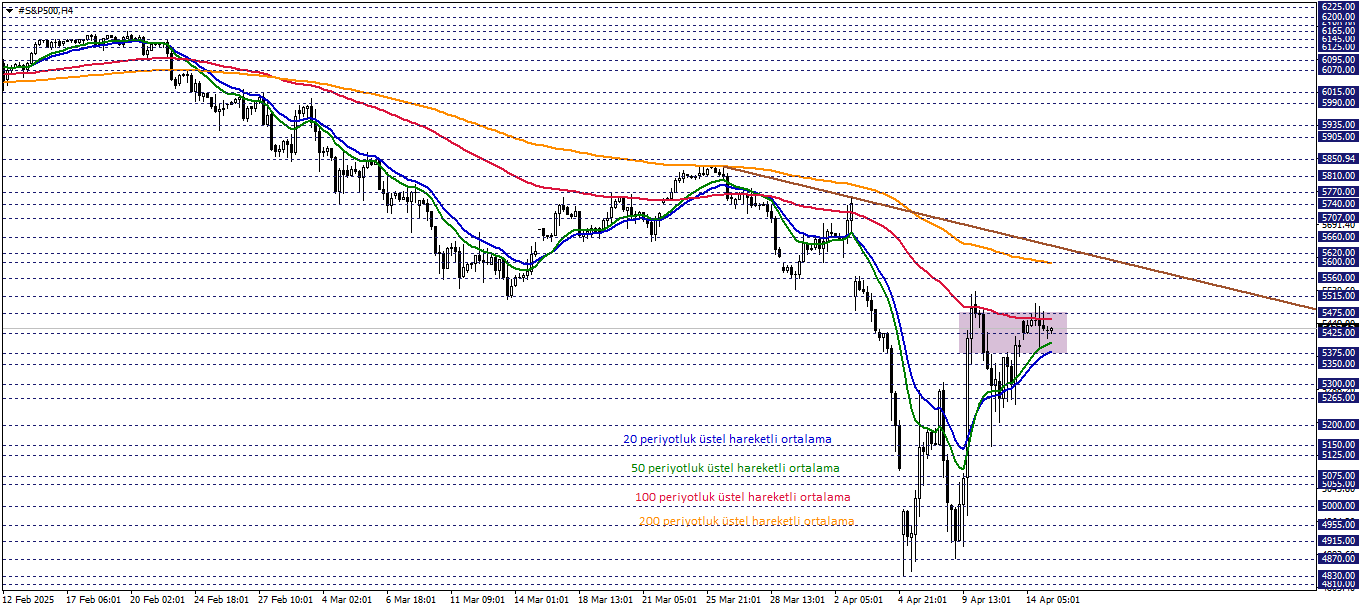Click the 27 Feb 10:01 time label
The image size is (1362, 611).
click(x=286, y=600)
